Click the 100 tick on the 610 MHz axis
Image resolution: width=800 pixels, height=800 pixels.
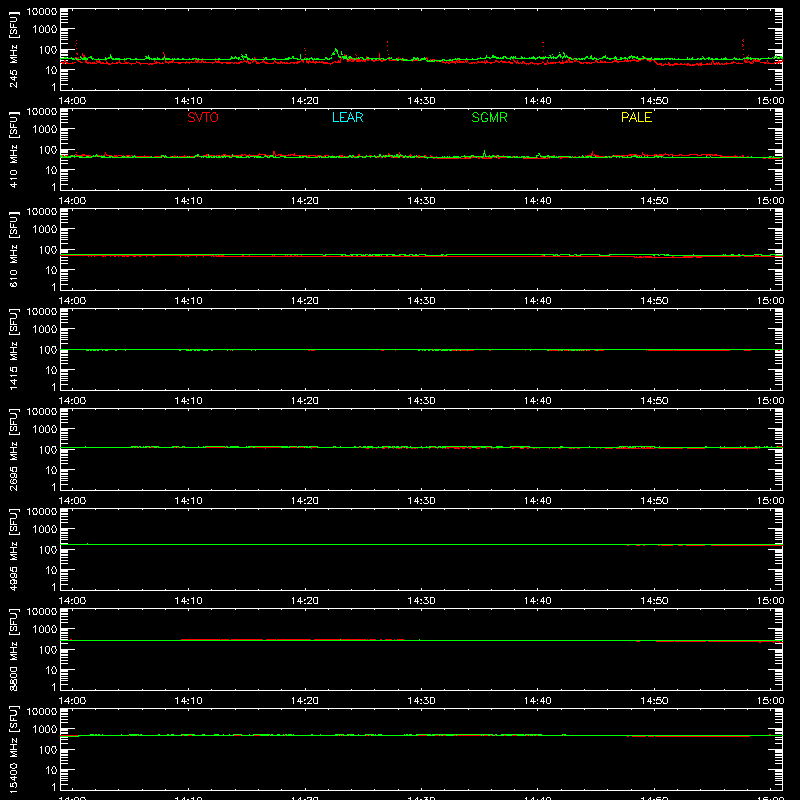click(48, 249)
